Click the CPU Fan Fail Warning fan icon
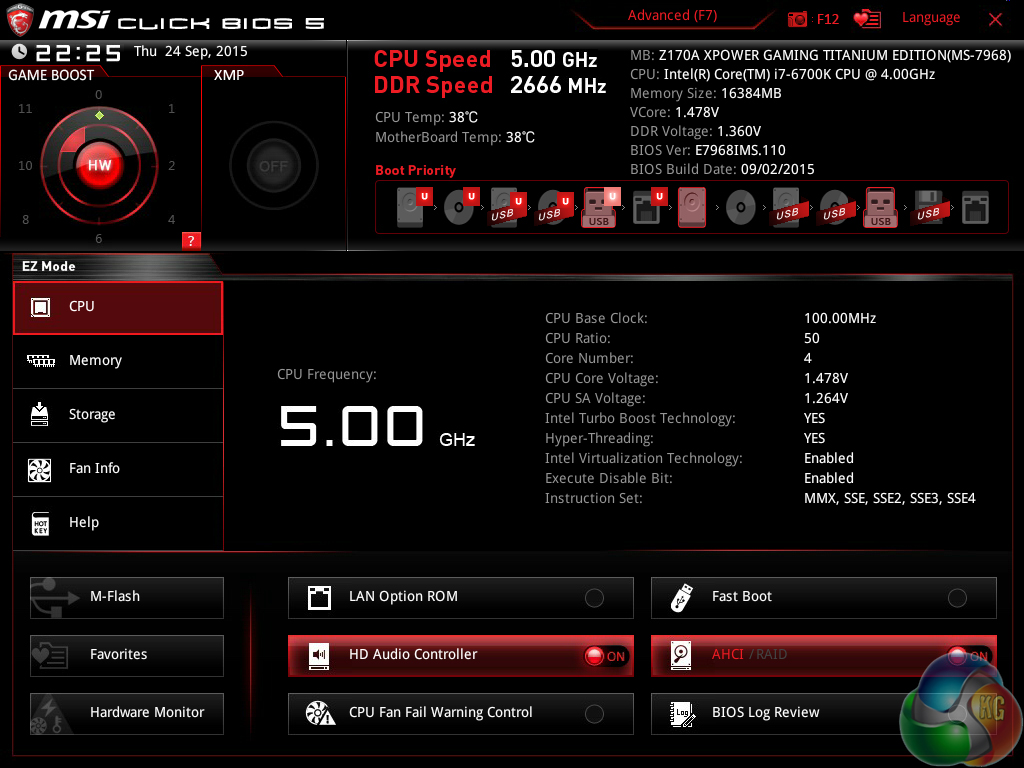 (321, 713)
